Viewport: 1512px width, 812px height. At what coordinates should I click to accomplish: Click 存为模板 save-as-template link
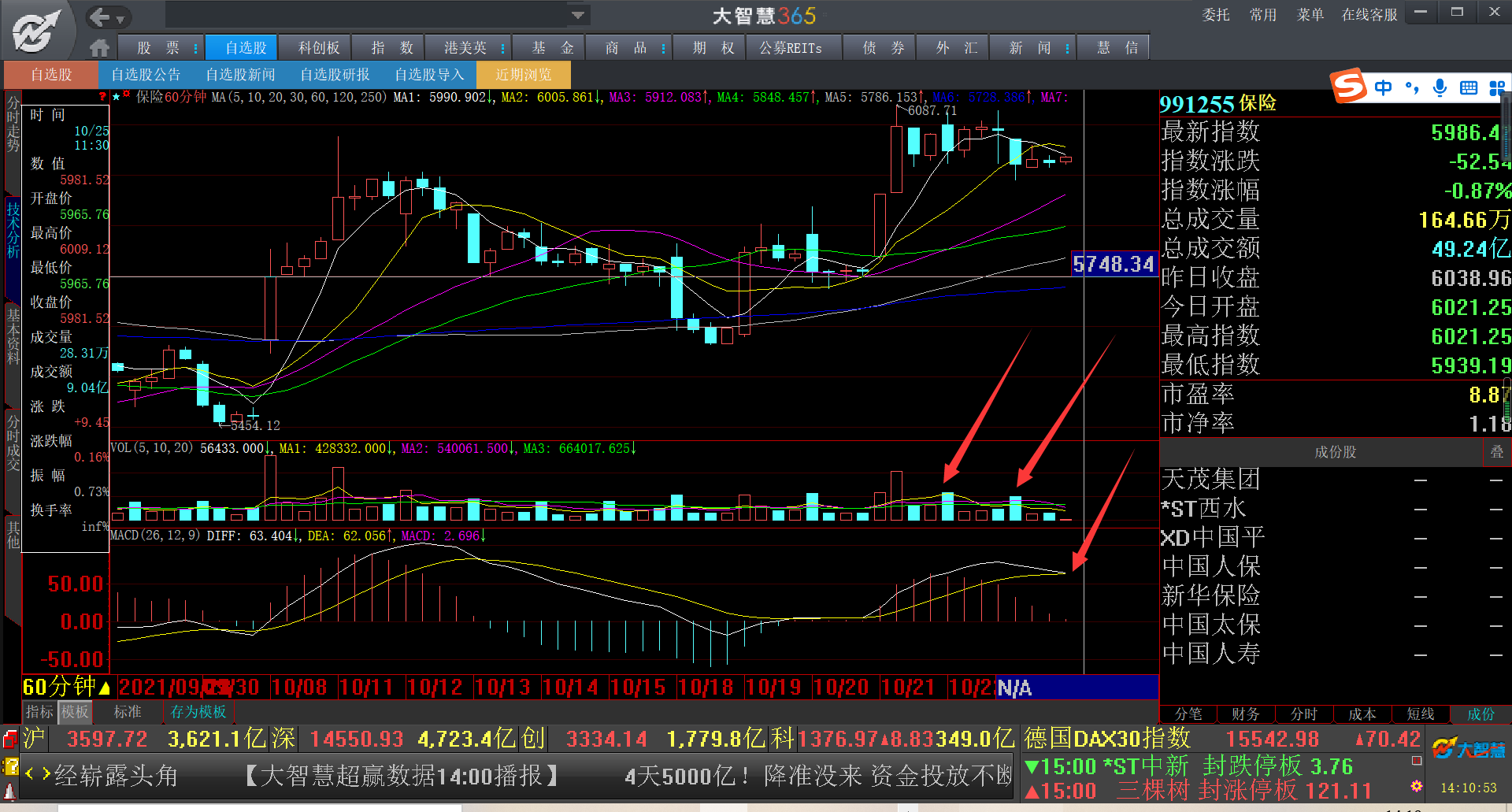[198, 712]
